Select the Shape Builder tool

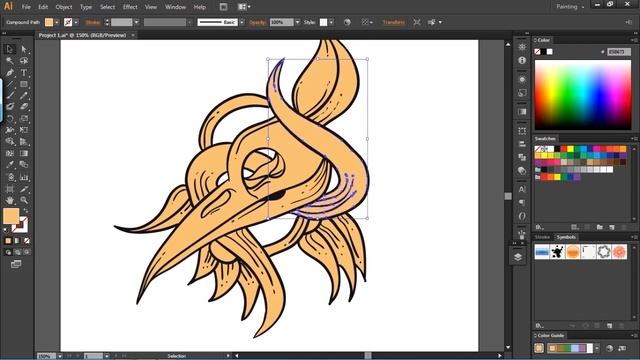click(10, 142)
